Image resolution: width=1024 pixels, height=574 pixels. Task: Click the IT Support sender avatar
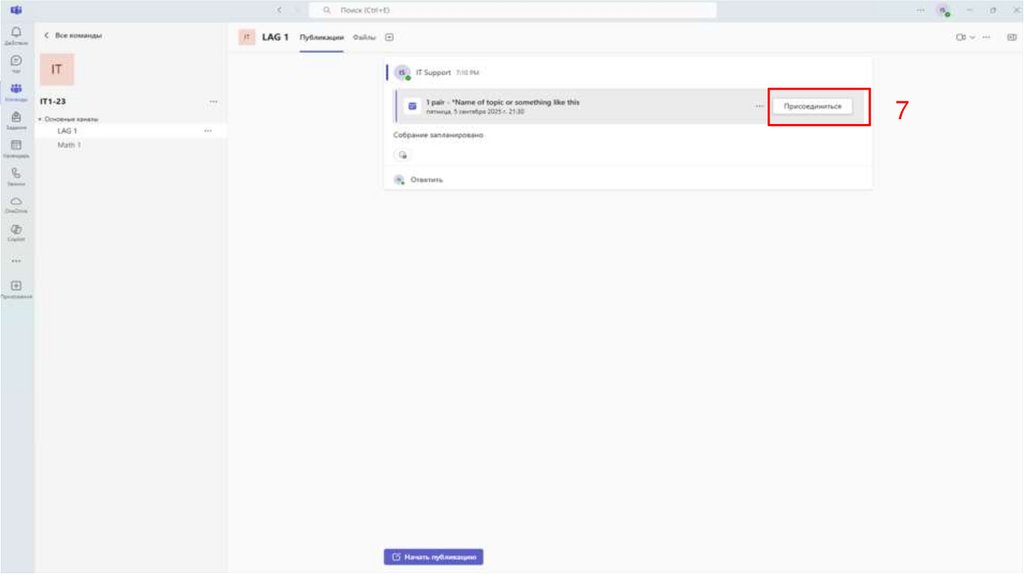[x=402, y=72]
